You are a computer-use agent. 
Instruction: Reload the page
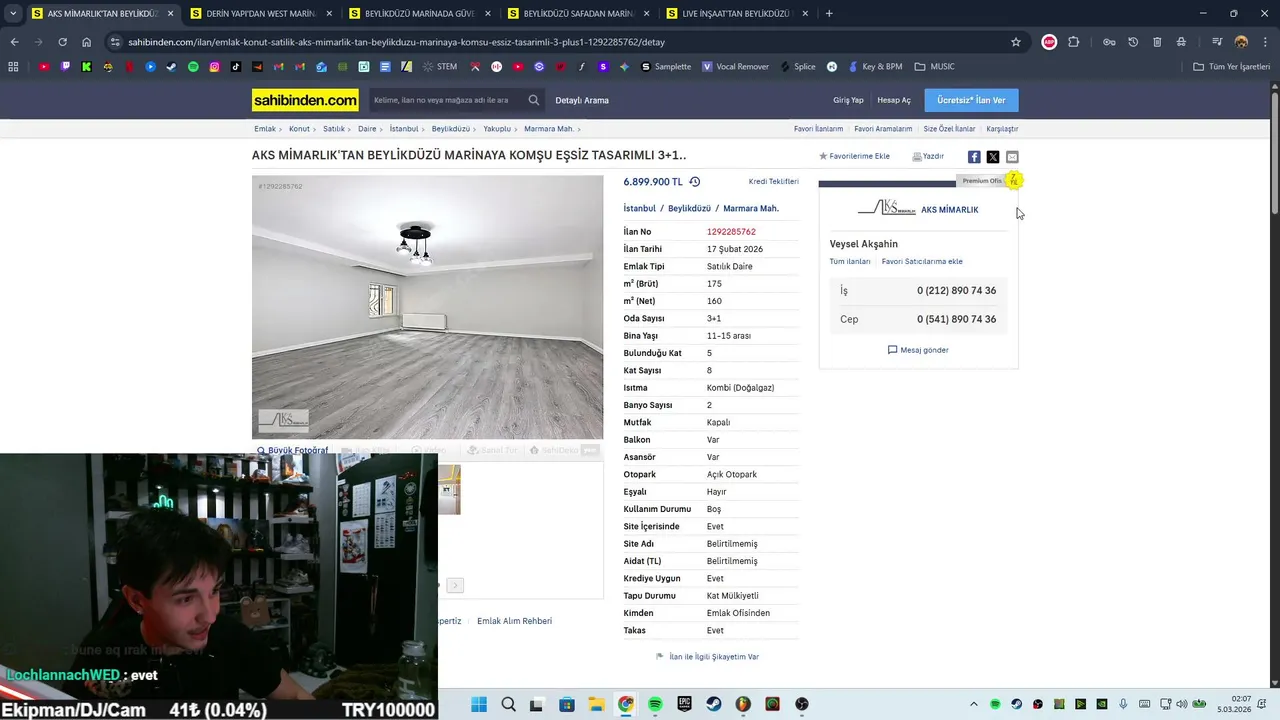62,42
